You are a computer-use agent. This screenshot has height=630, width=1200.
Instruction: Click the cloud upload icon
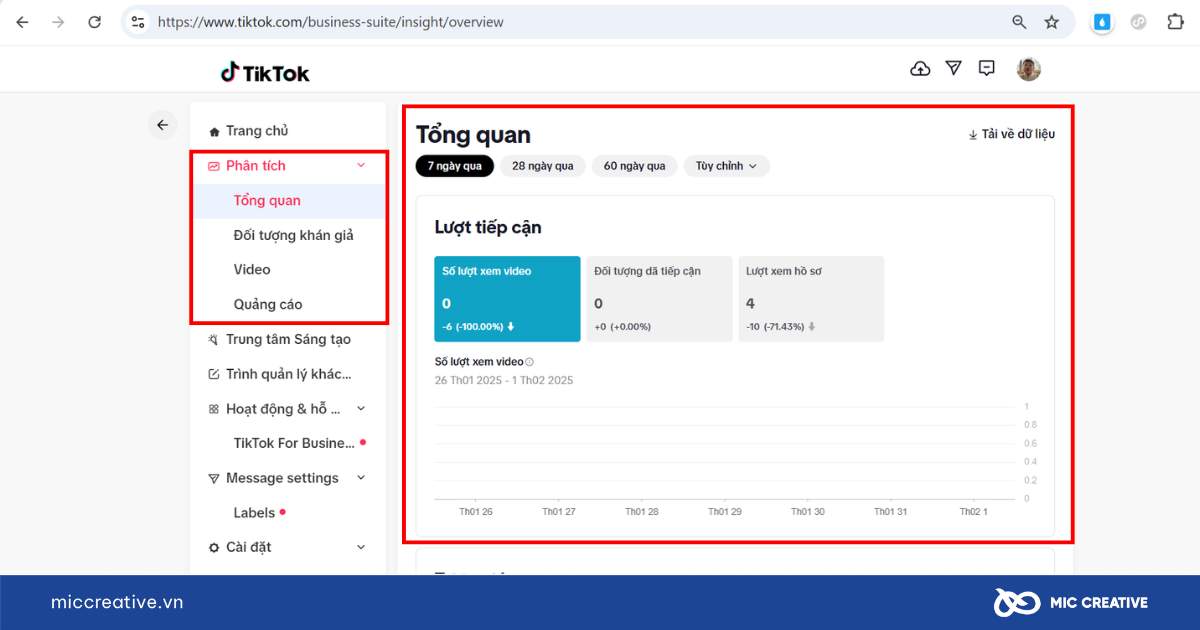point(920,68)
